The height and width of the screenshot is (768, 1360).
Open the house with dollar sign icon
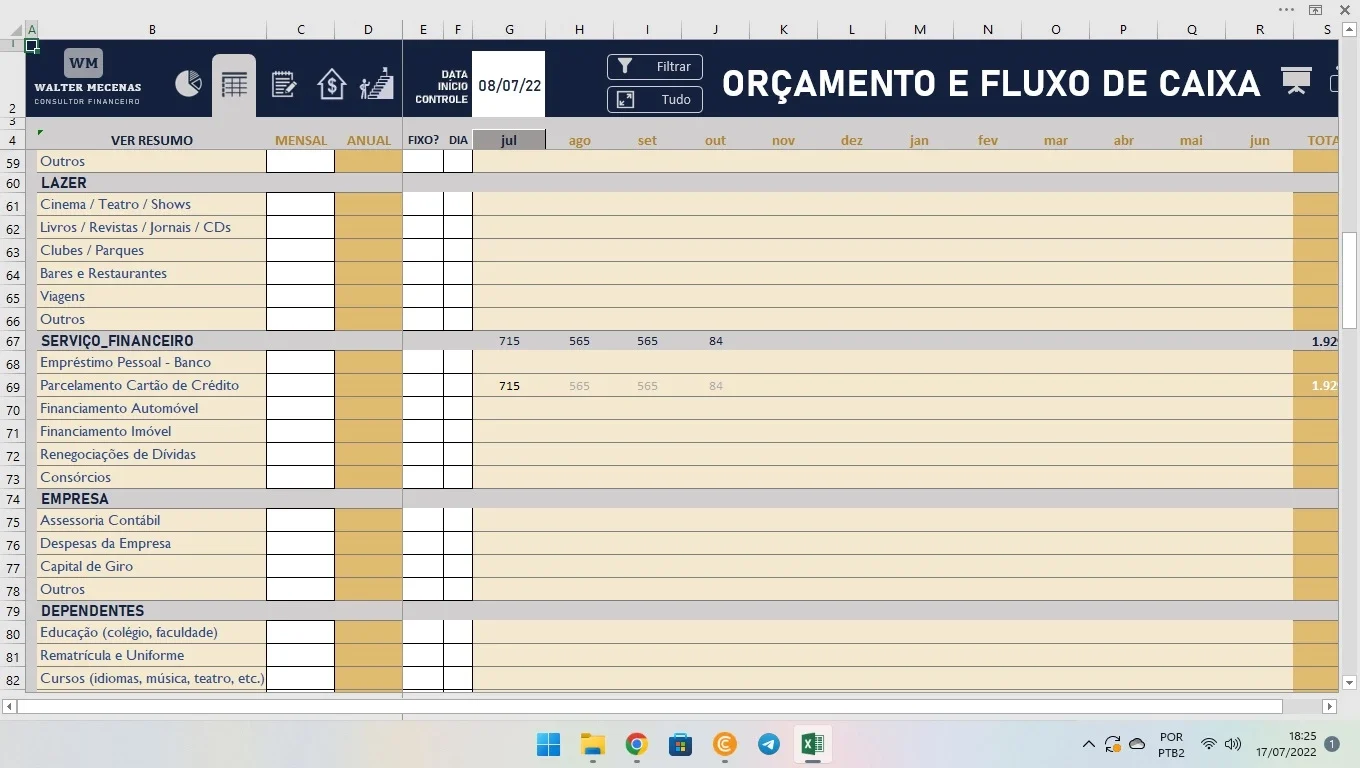331,84
